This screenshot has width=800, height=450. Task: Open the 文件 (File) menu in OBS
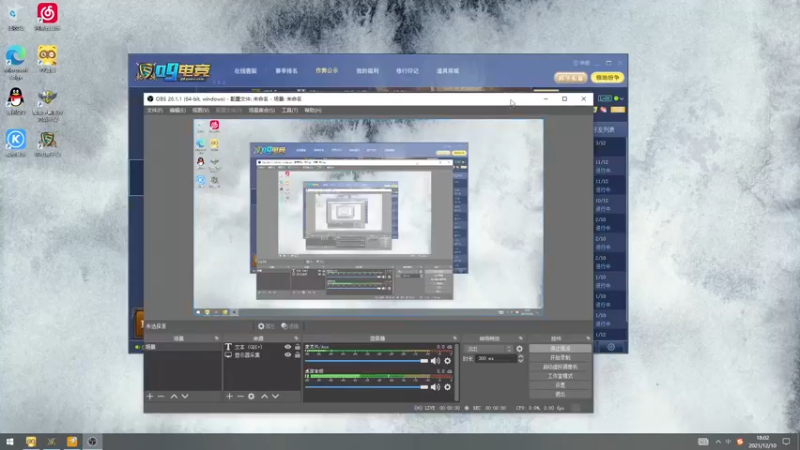click(155, 110)
